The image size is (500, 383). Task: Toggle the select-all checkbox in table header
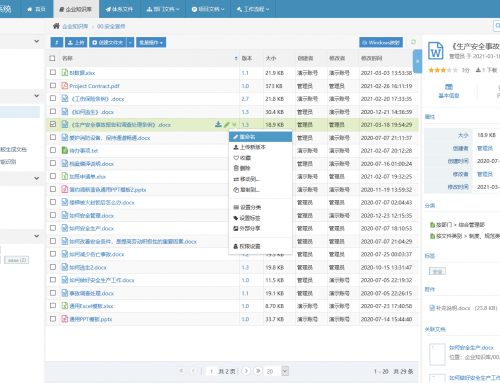52,58
